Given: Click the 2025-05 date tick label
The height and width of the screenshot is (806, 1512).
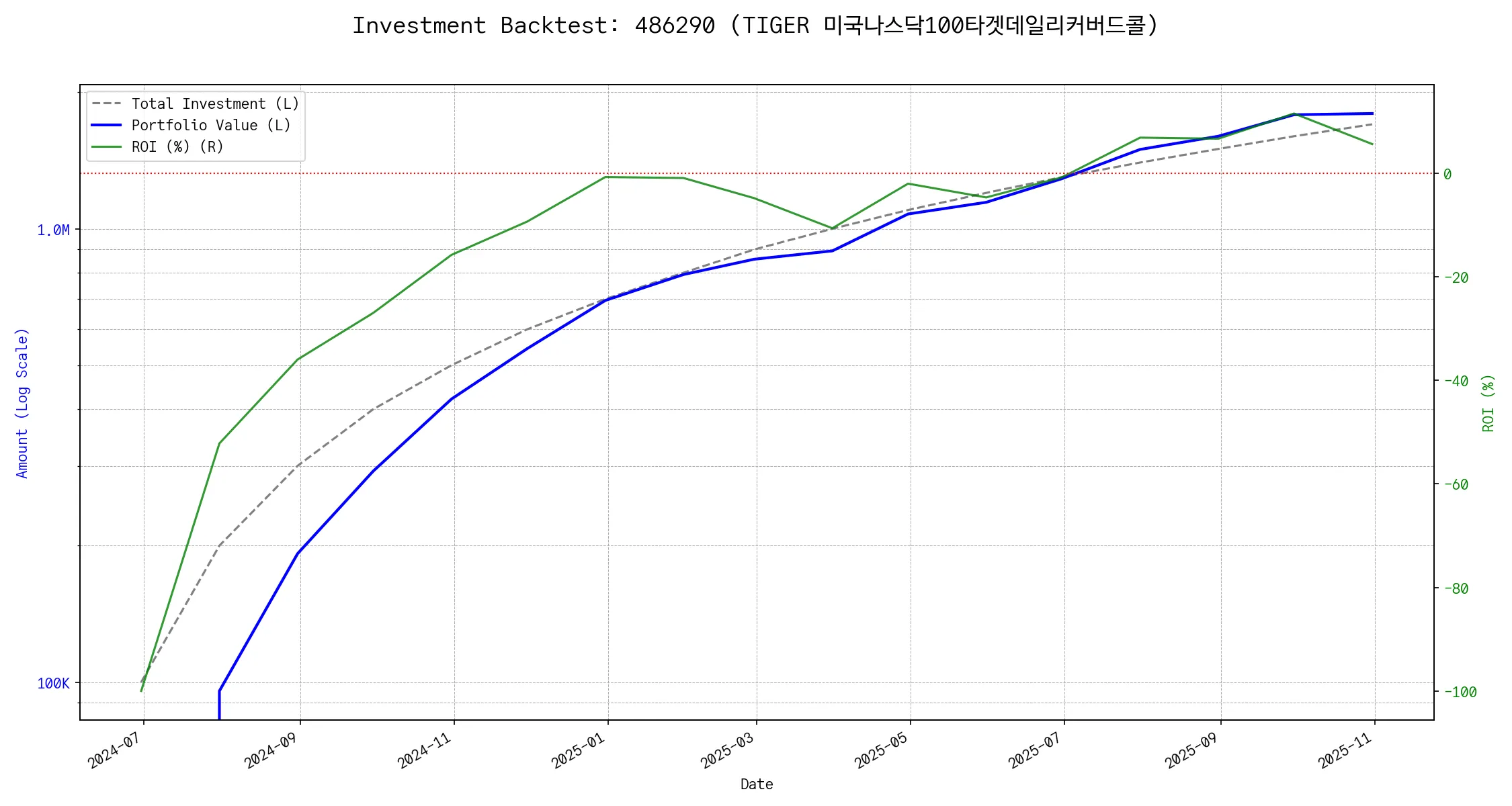Looking at the screenshot, I should (881, 750).
